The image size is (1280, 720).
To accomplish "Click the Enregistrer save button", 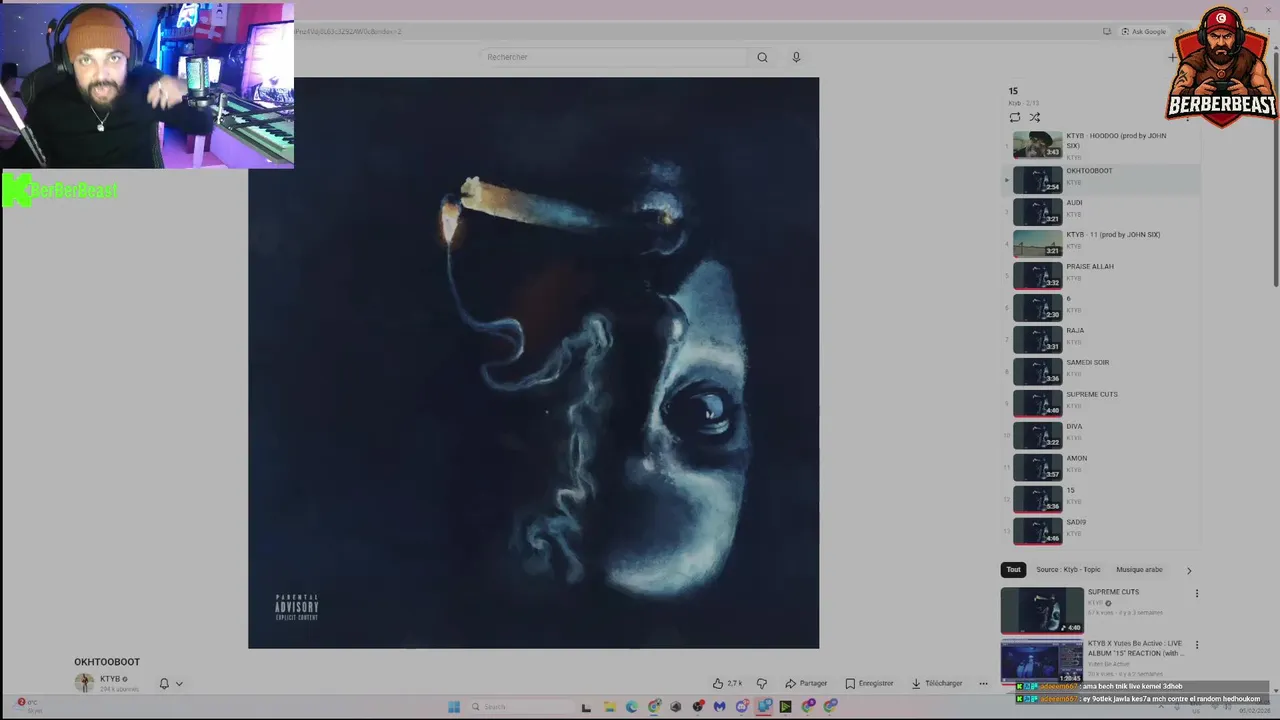I will coord(869,683).
